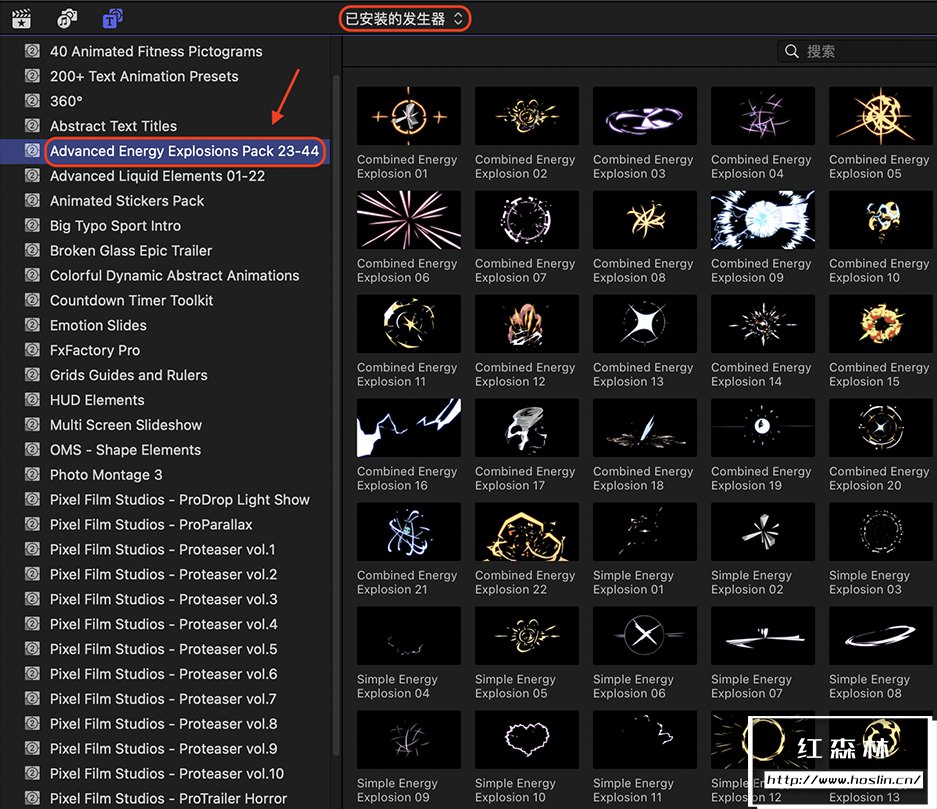Image resolution: width=937 pixels, height=809 pixels.
Task: Select Pixel Film Studios - Proteaser vol.7
Action: coord(164,699)
